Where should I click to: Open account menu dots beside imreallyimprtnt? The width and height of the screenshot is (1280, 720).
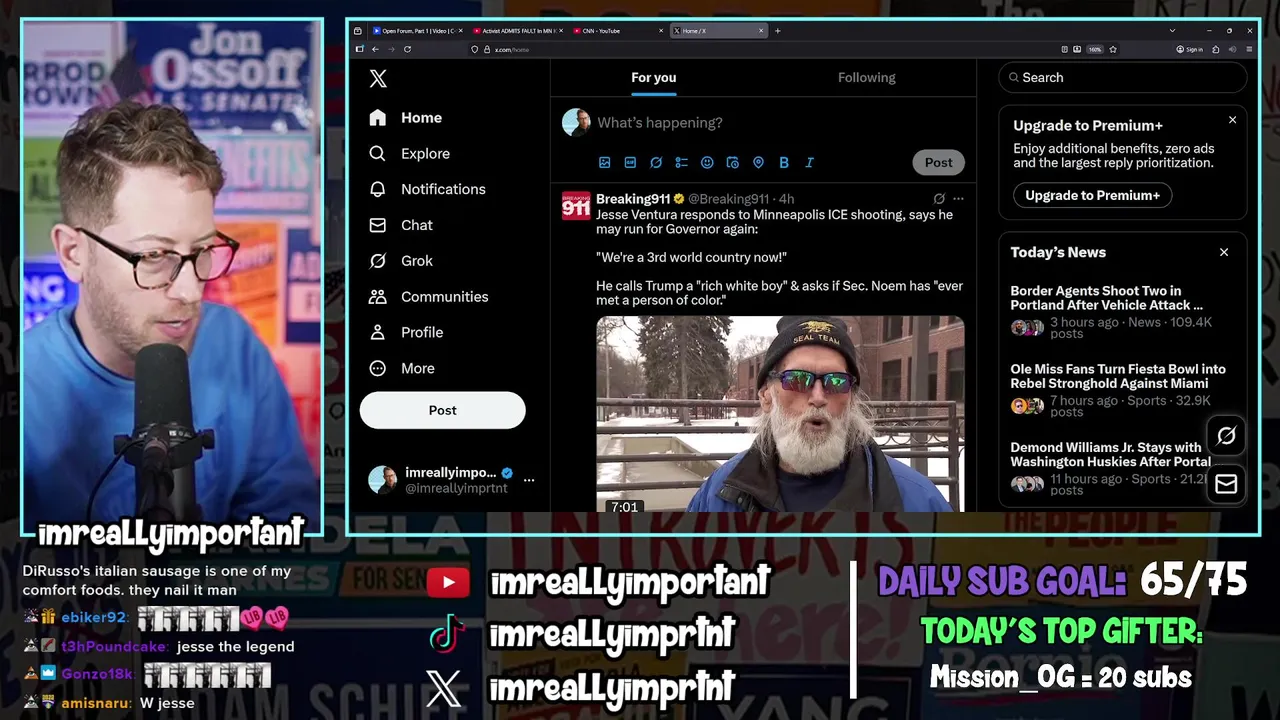click(529, 480)
